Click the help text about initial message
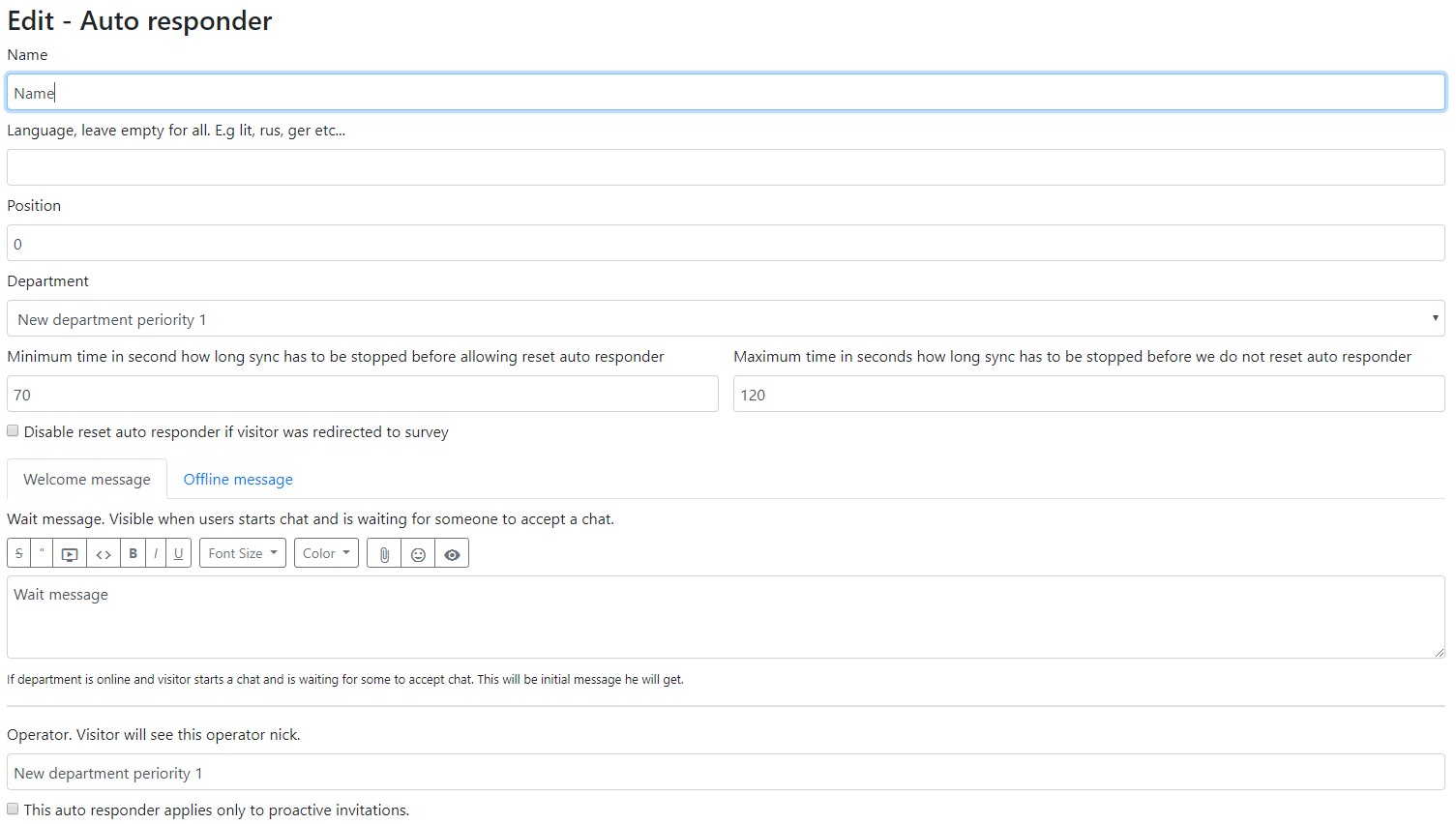Image resolution: width=1456 pixels, height=824 pixels. pyautogui.click(x=345, y=680)
